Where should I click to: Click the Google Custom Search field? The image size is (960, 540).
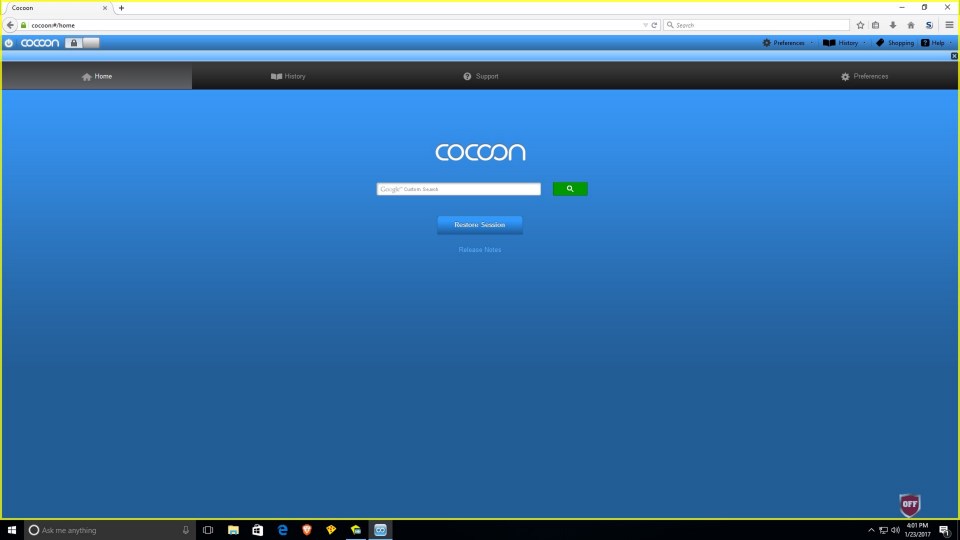pyautogui.click(x=459, y=189)
